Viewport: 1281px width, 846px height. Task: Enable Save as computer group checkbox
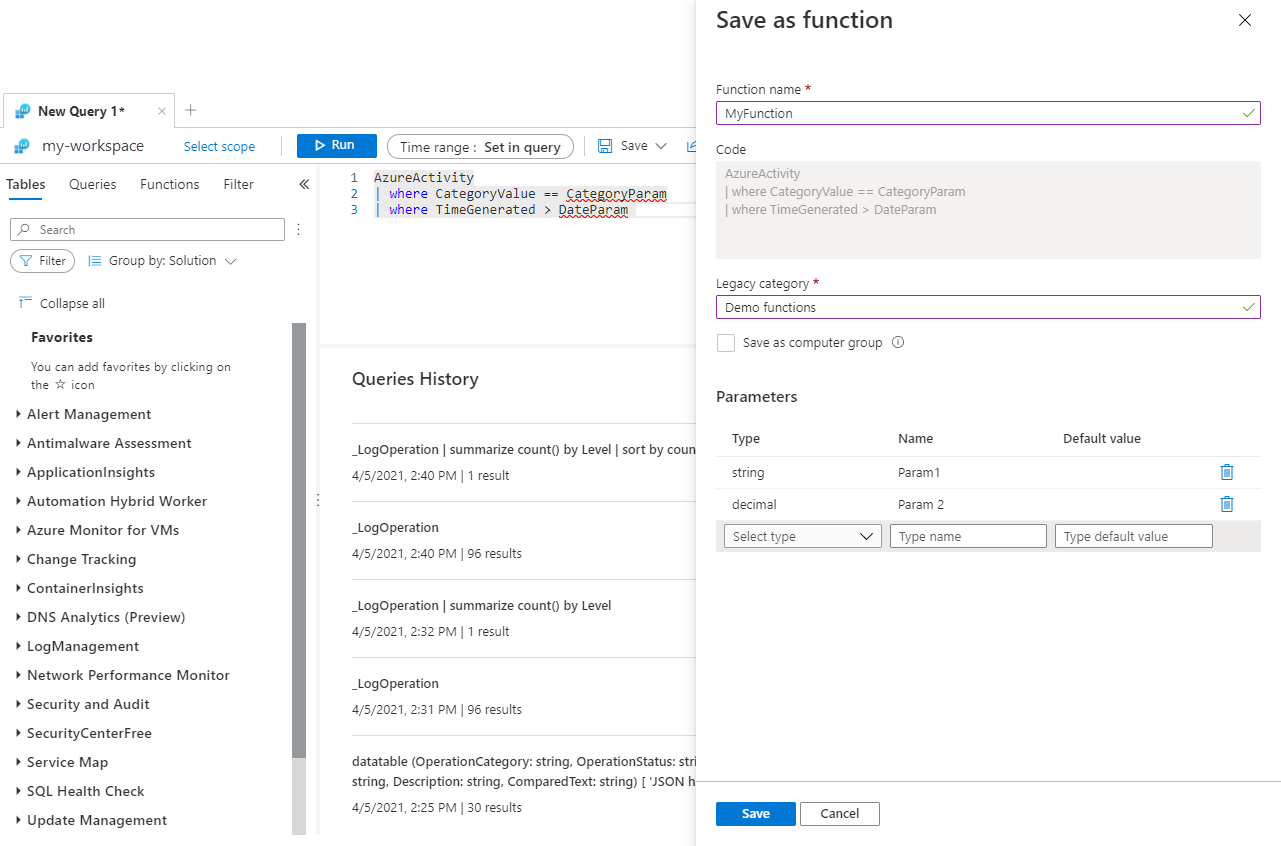(726, 343)
